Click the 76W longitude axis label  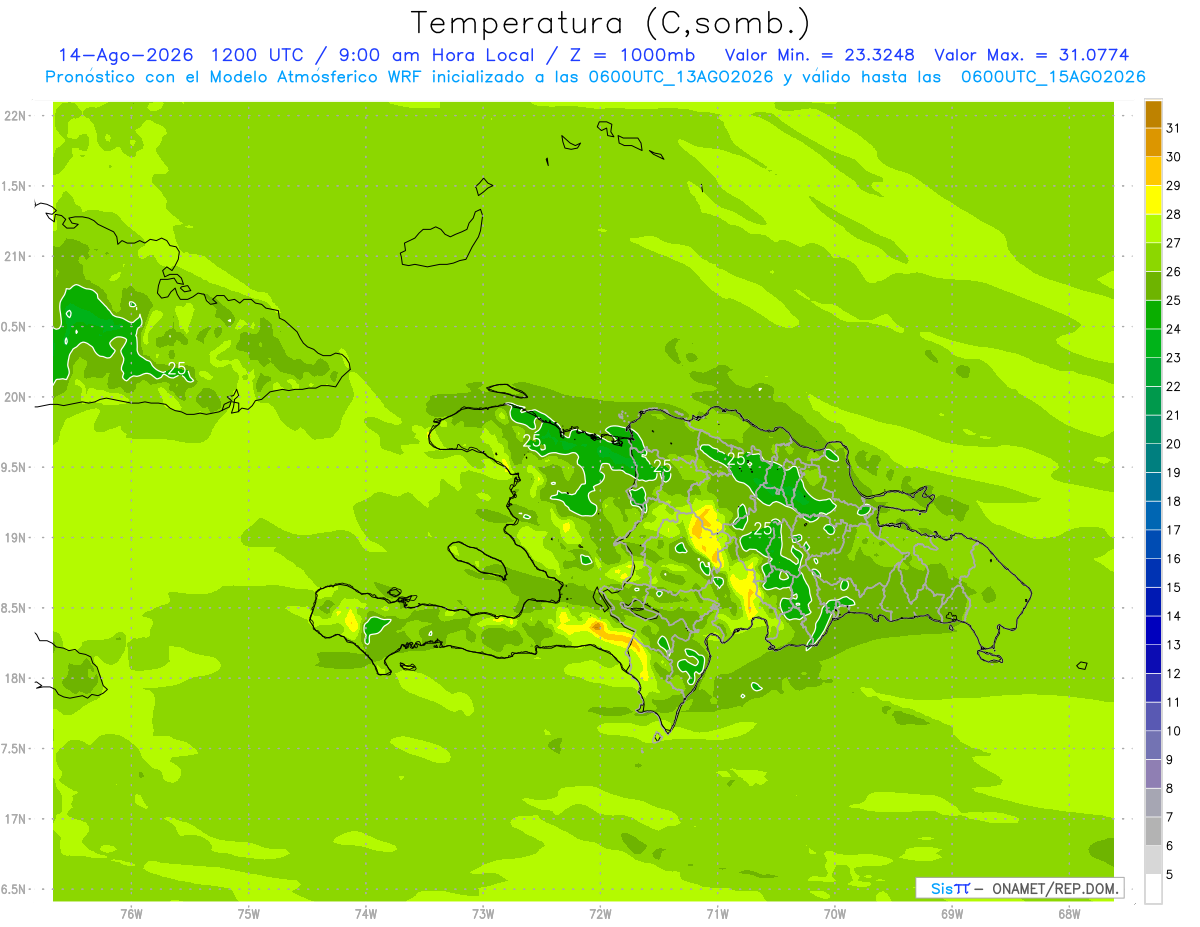tap(131, 914)
